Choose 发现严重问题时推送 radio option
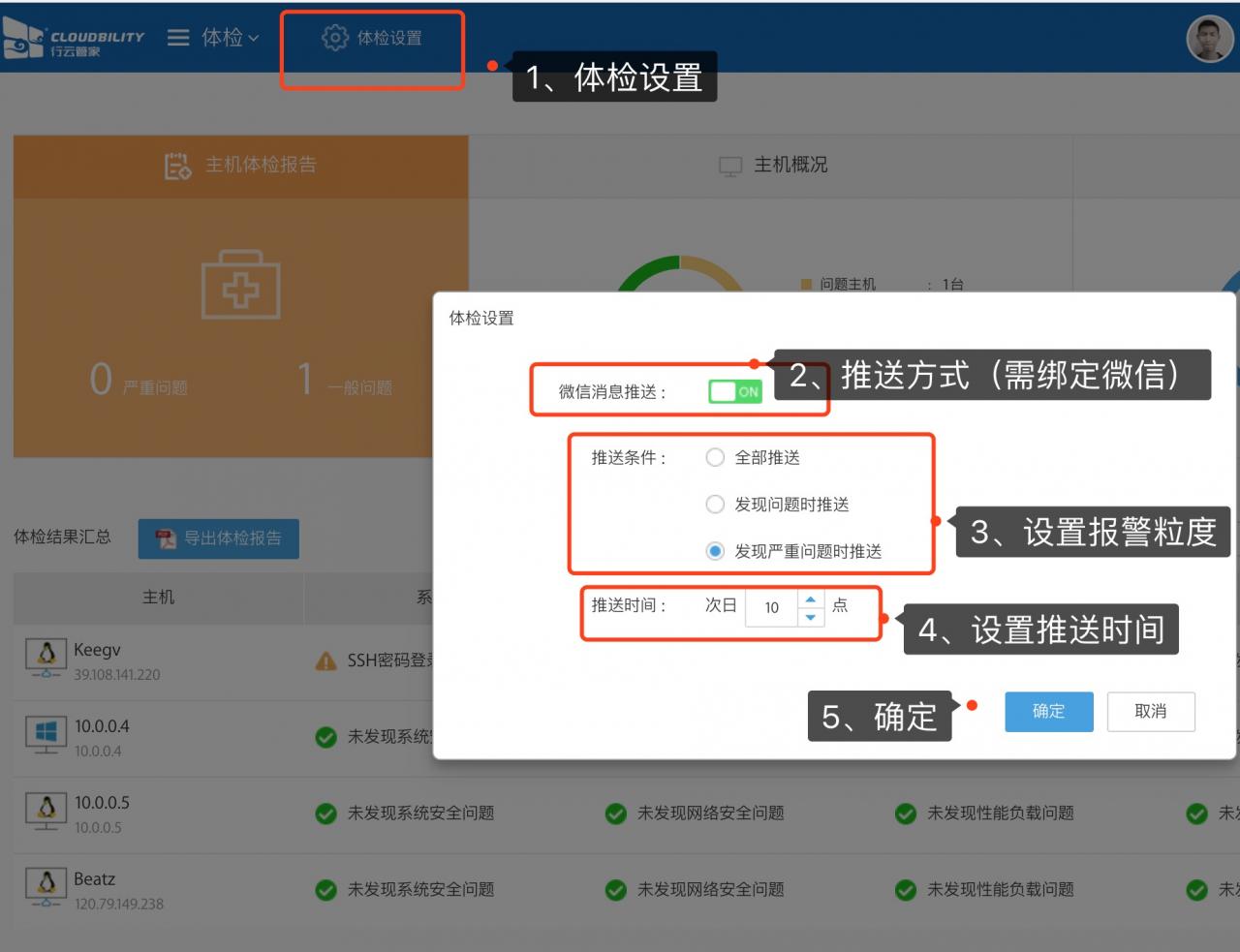Image resolution: width=1240 pixels, height=952 pixels. point(715,551)
